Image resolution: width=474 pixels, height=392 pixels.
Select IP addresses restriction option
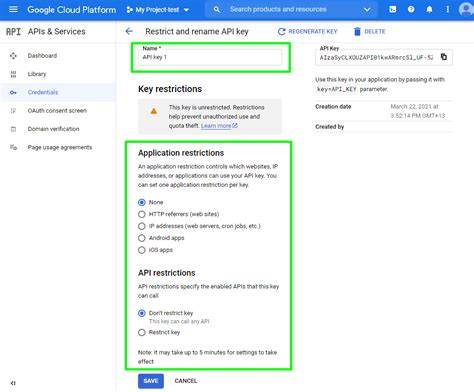point(142,226)
